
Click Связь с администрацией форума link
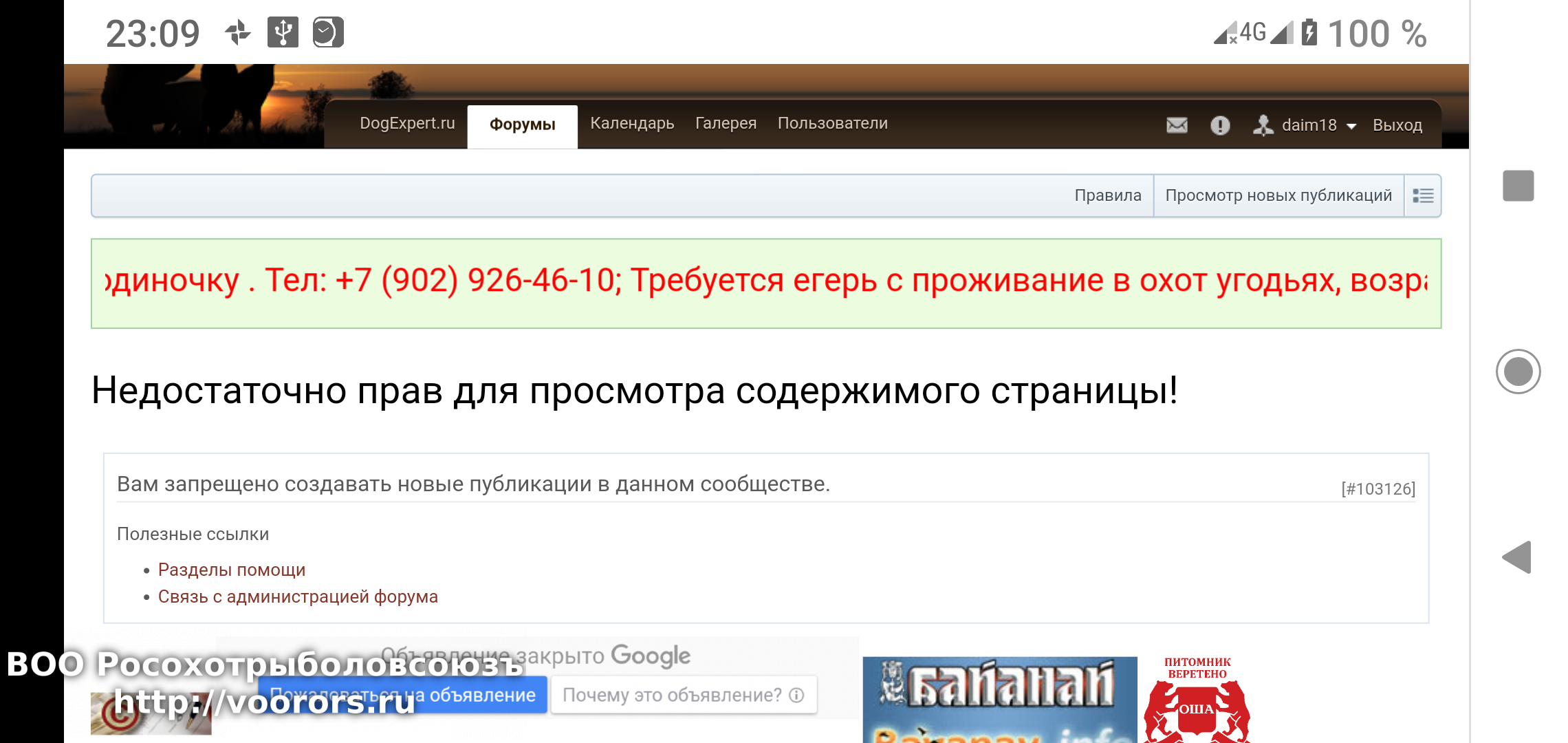(x=298, y=596)
